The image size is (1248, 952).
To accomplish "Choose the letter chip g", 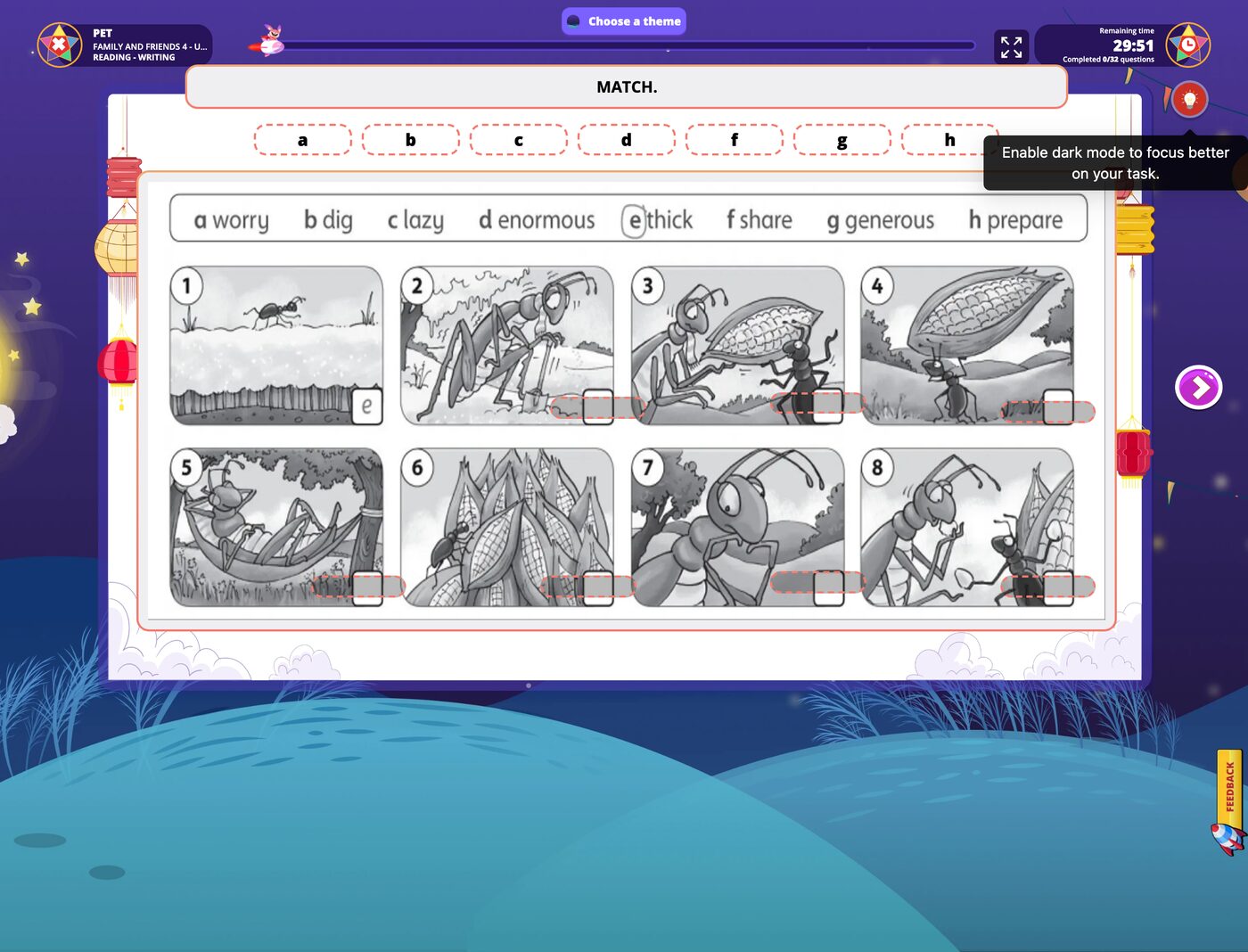I will coord(842,140).
